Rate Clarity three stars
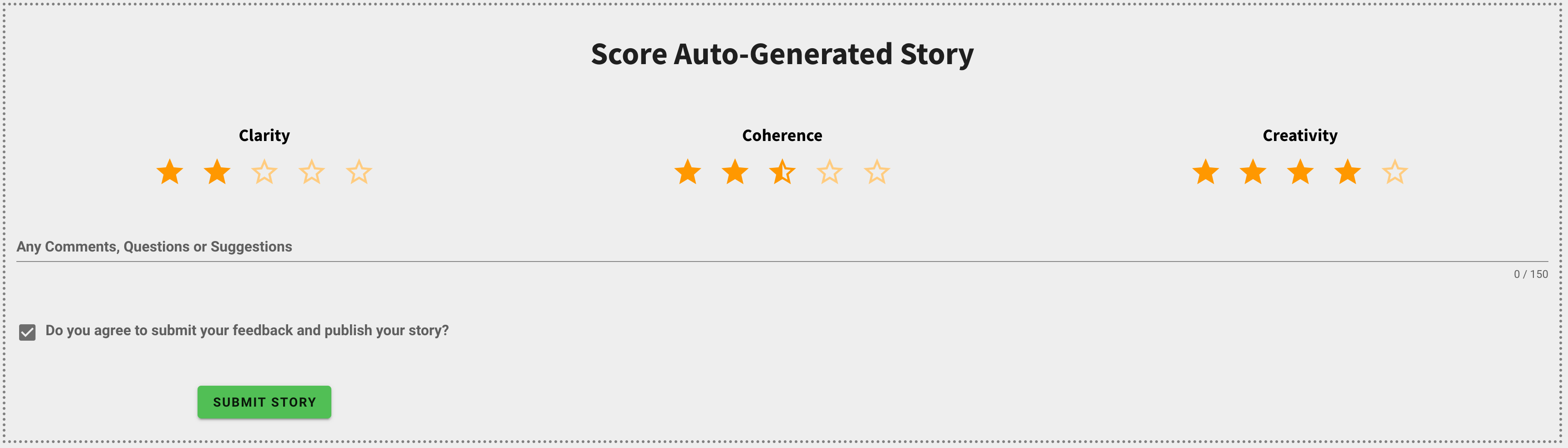The height and width of the screenshot is (448, 1568). 264,172
